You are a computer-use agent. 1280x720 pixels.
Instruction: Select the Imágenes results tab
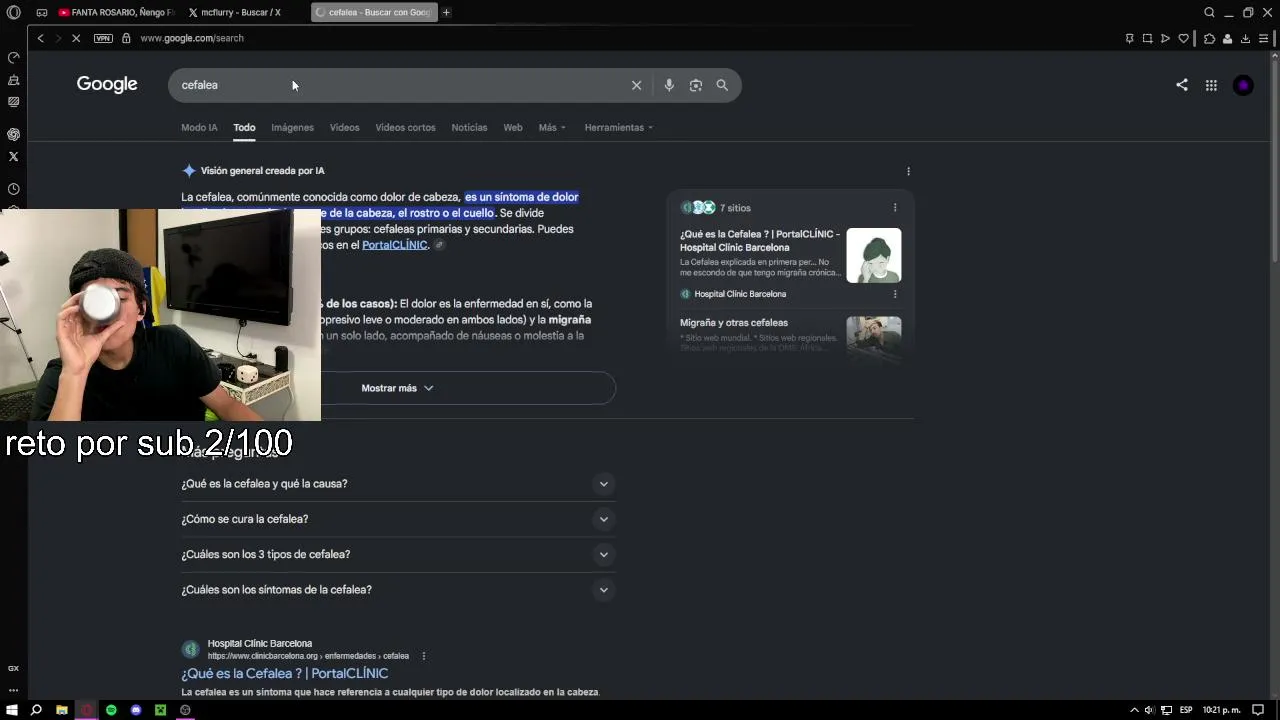(x=292, y=127)
